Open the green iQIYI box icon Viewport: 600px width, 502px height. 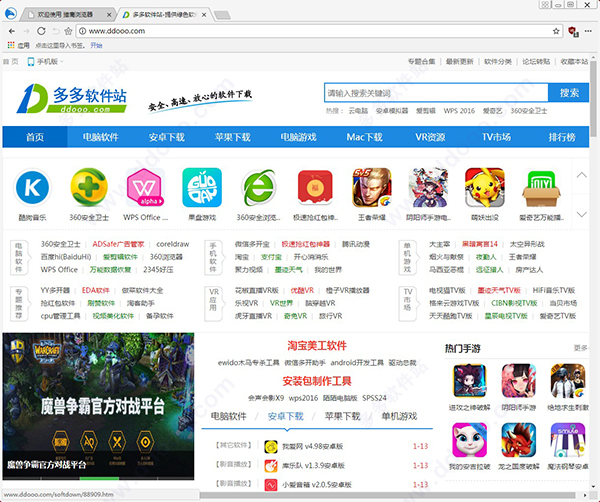[x=541, y=189]
